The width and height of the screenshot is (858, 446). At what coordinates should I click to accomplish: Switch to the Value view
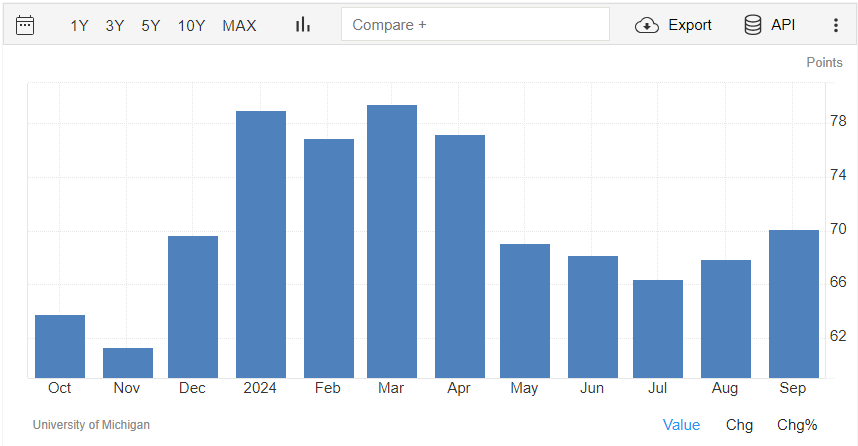pos(681,425)
